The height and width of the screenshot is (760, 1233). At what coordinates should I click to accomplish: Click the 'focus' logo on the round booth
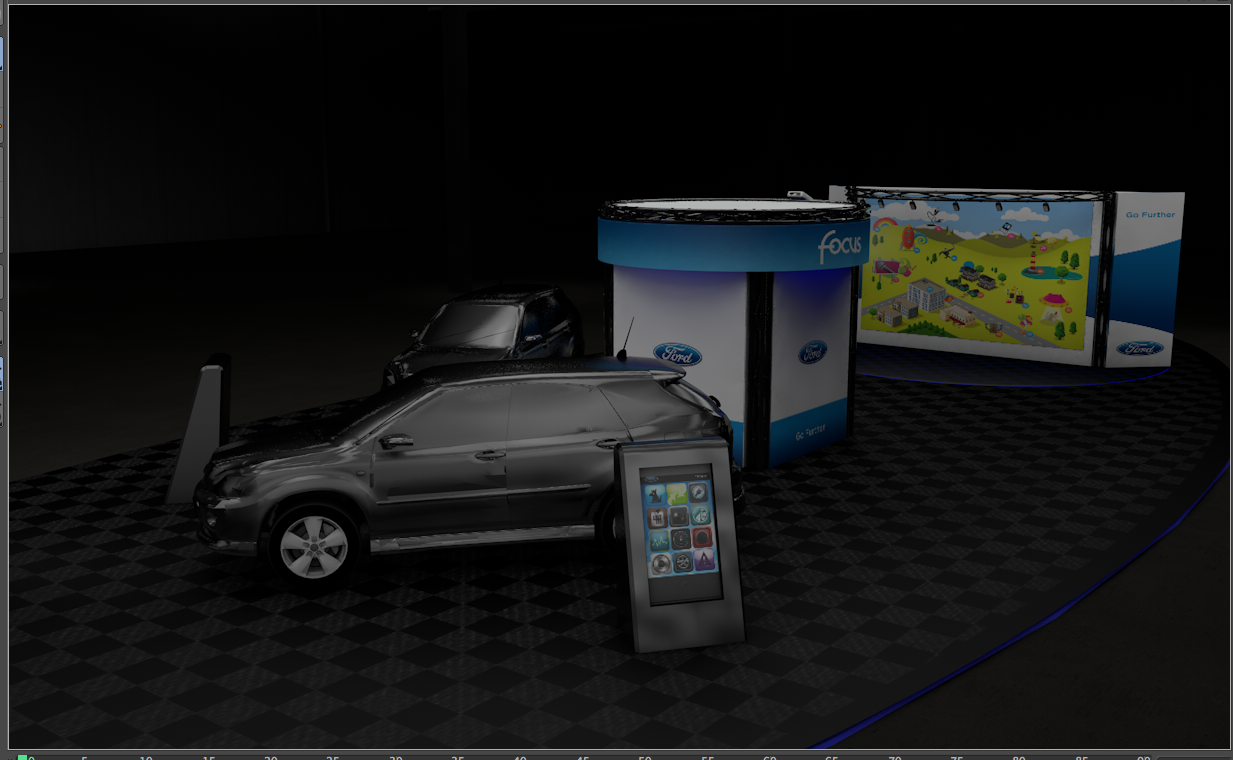tap(838, 243)
